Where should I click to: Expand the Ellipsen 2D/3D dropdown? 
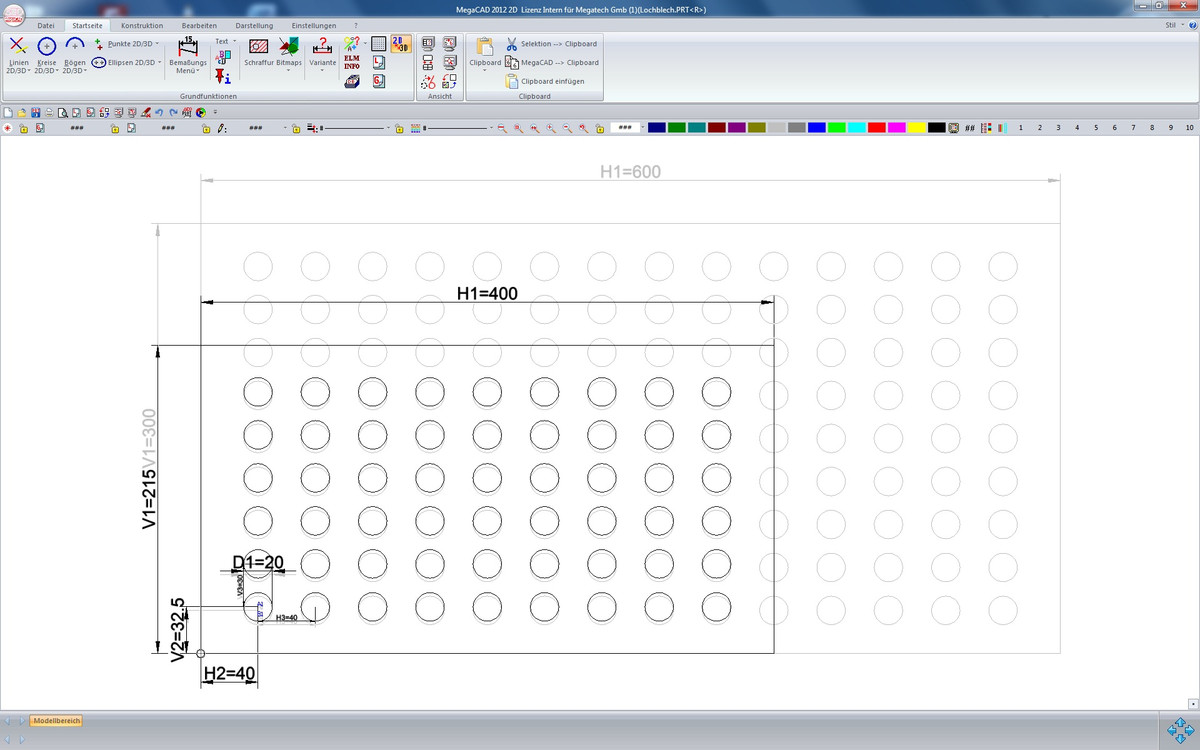tap(159, 62)
